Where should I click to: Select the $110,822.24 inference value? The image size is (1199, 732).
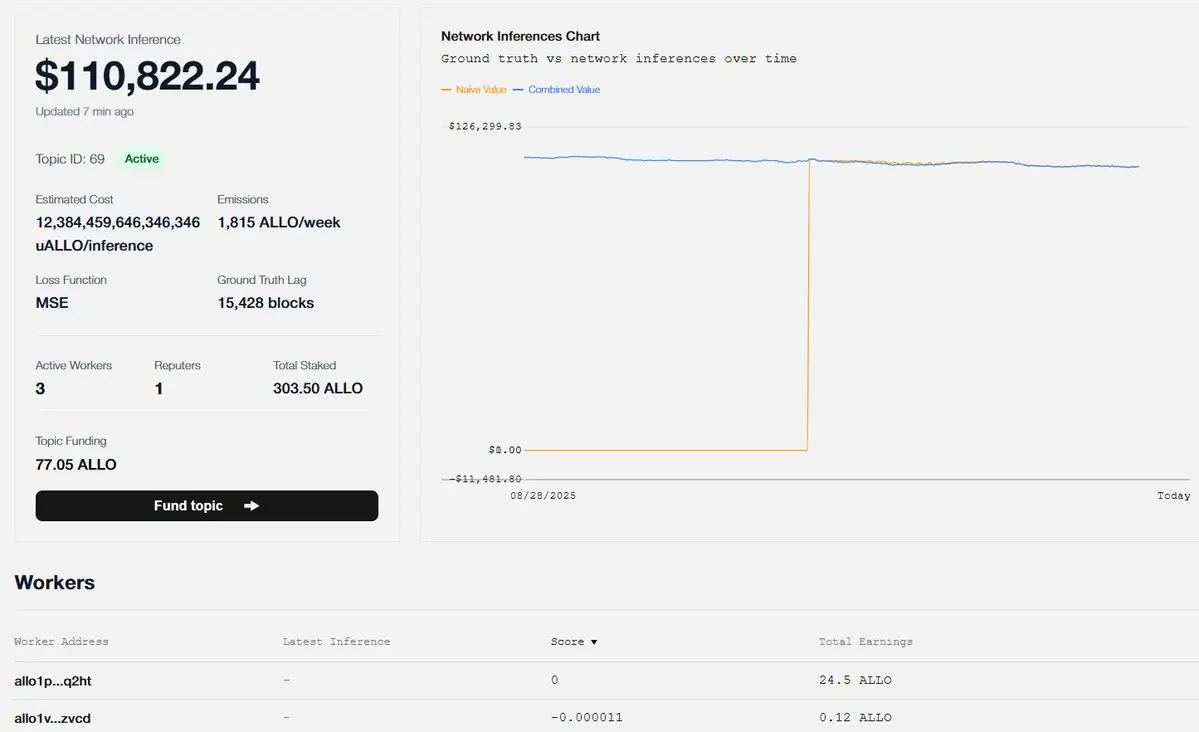click(x=148, y=76)
